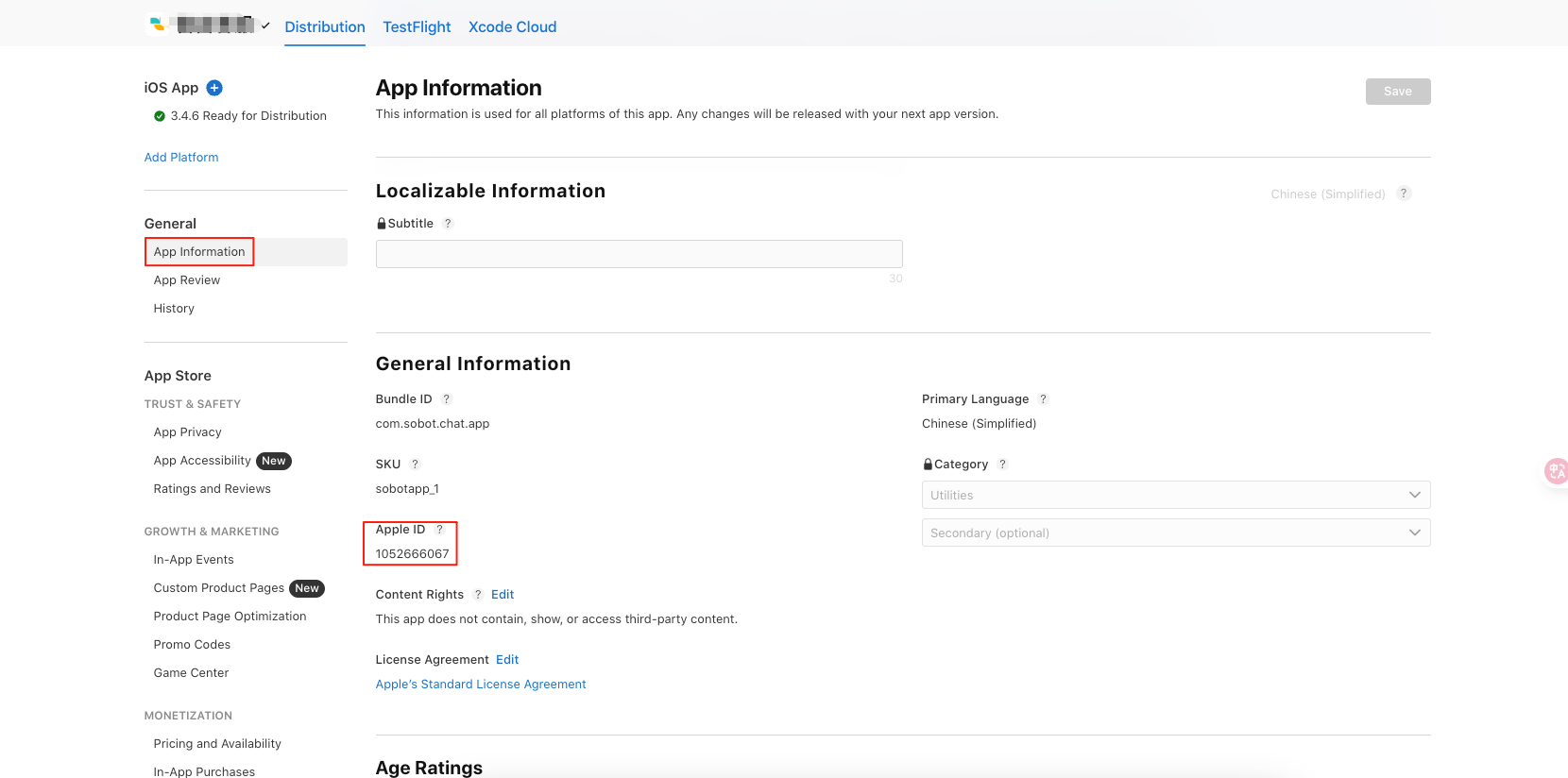Click the help icon beside Primary Language
The image size is (1568, 778).
pyautogui.click(x=1043, y=399)
